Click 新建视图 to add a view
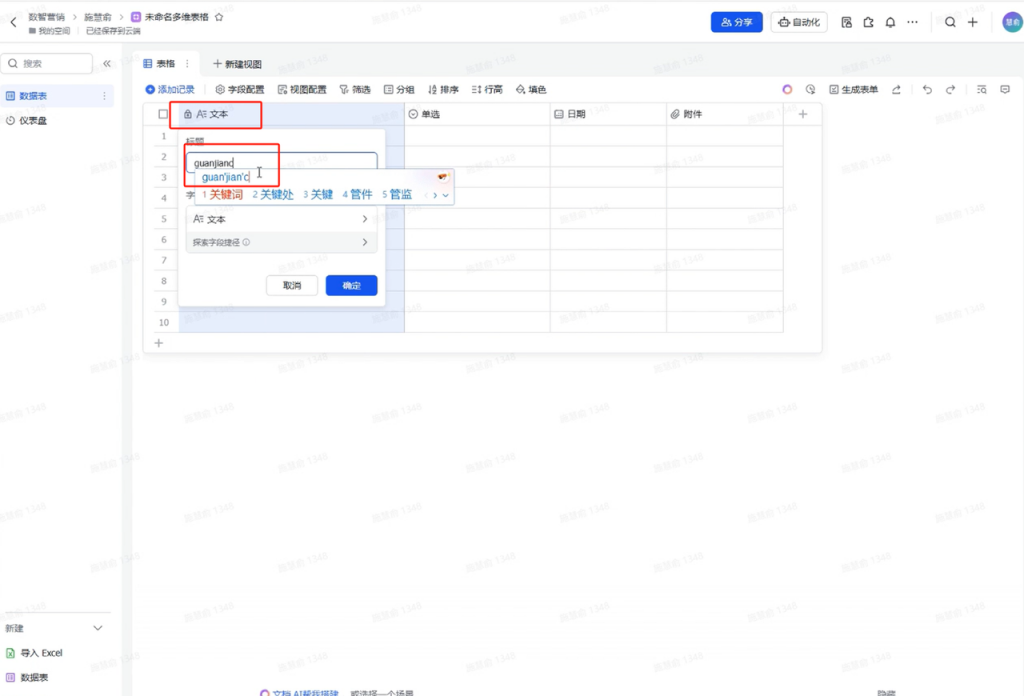Viewport: 1024px width, 696px height. (x=237, y=64)
